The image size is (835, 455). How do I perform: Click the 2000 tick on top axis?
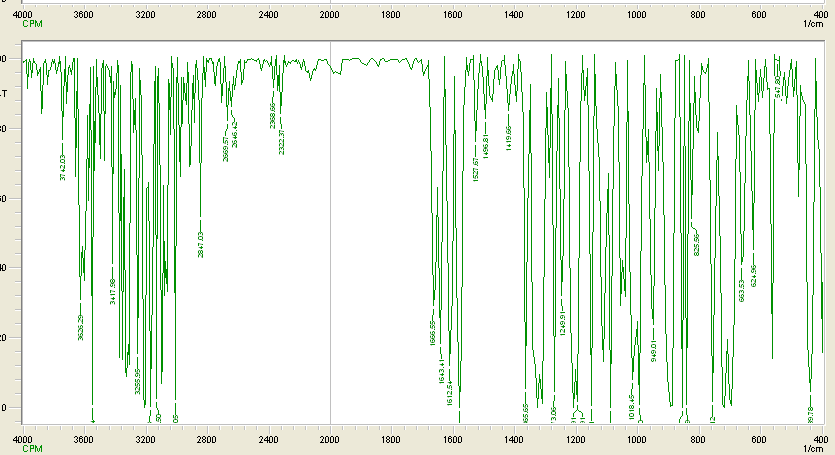tap(330, 14)
